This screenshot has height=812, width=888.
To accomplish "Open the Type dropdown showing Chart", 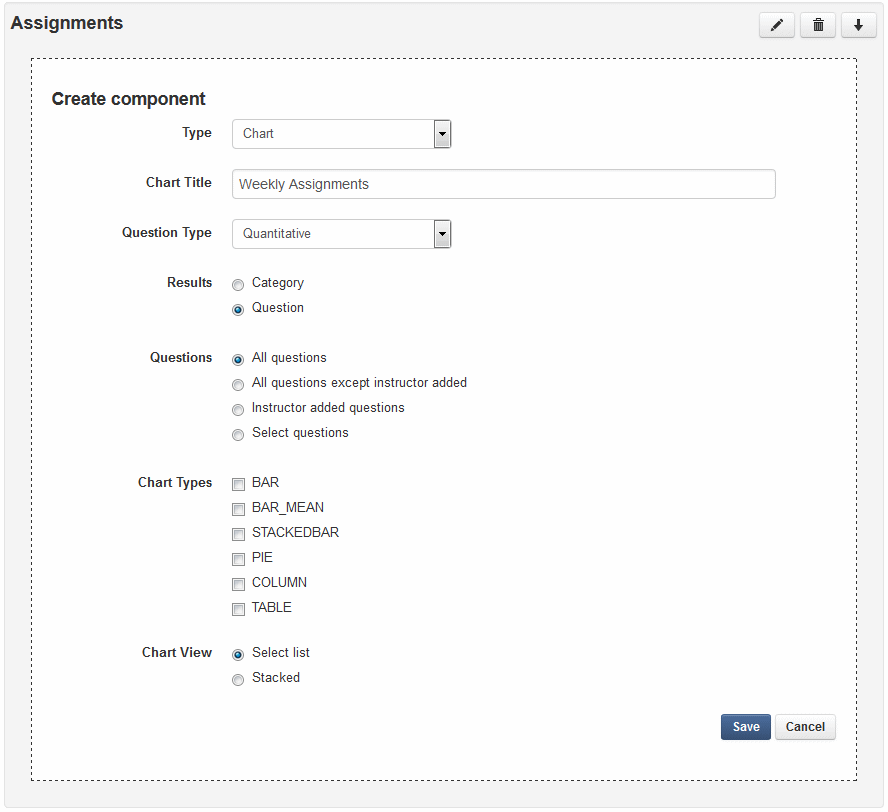I will [x=341, y=134].
